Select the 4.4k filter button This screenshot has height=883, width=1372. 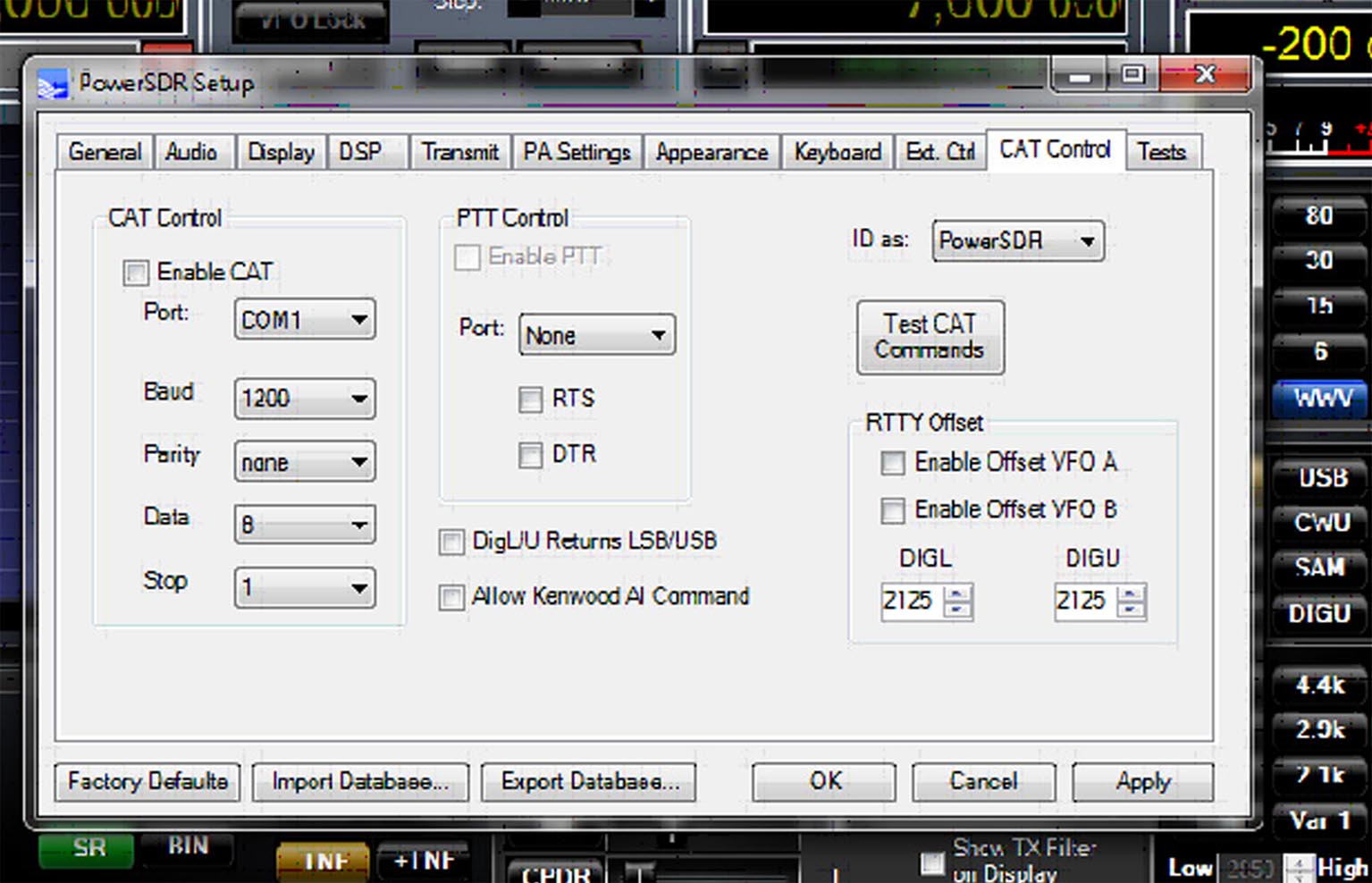click(1321, 685)
